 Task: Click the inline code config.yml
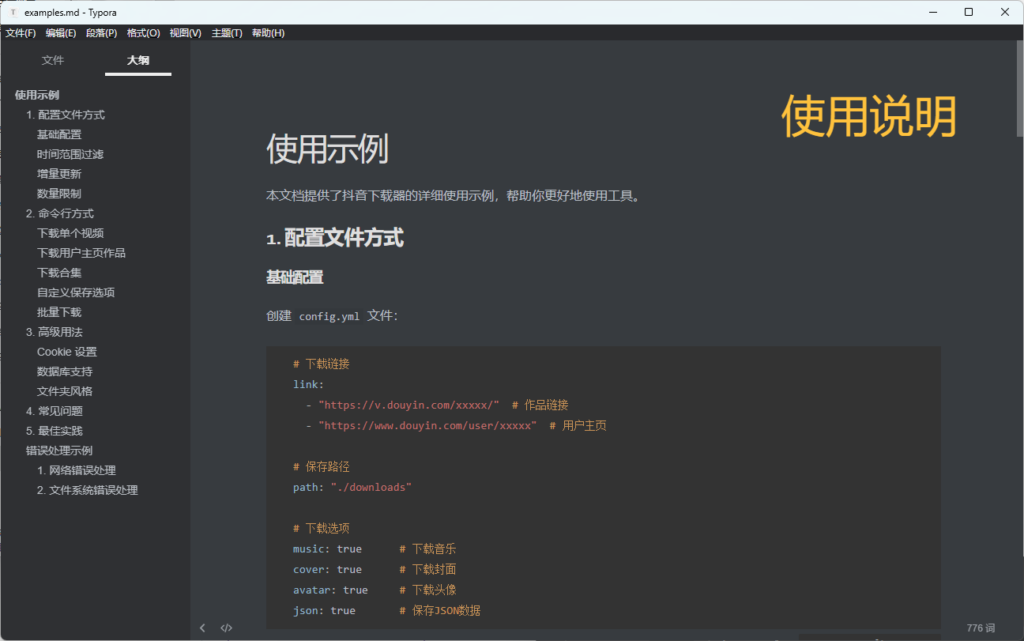click(329, 317)
